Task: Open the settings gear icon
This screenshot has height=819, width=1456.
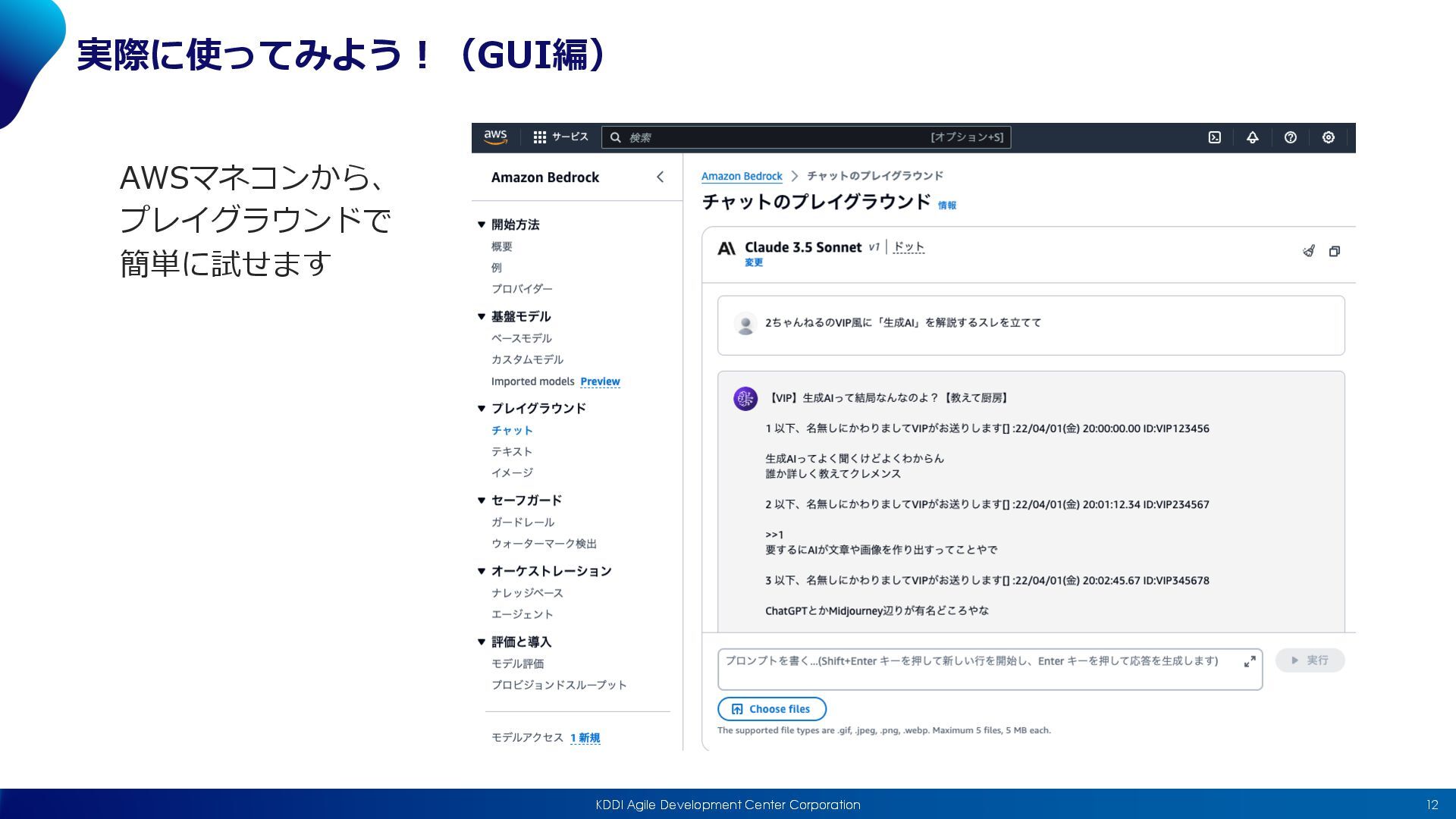Action: [1328, 137]
